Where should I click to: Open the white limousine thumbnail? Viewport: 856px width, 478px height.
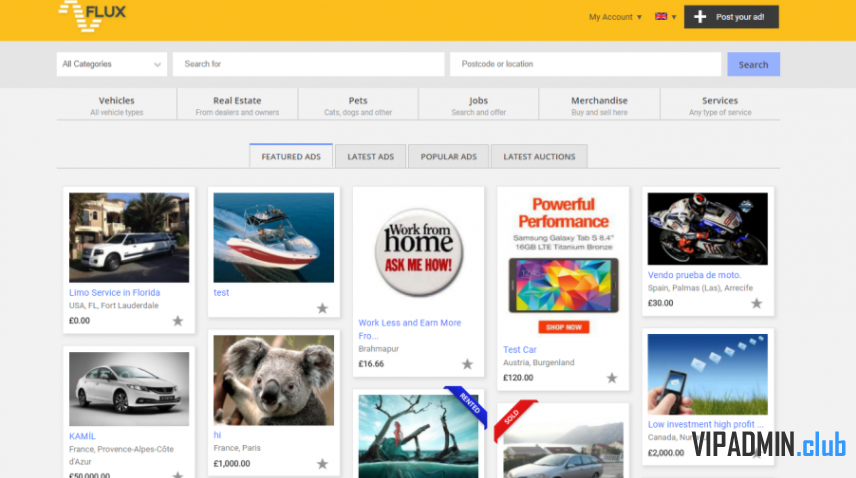coord(129,237)
